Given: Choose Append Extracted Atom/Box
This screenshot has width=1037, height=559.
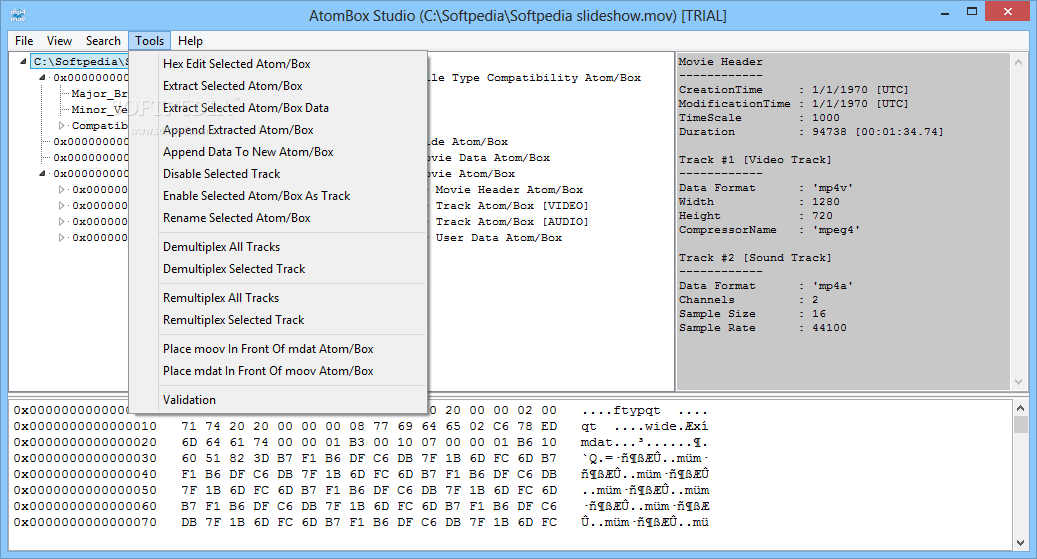Looking at the screenshot, I should click(x=278, y=130).
